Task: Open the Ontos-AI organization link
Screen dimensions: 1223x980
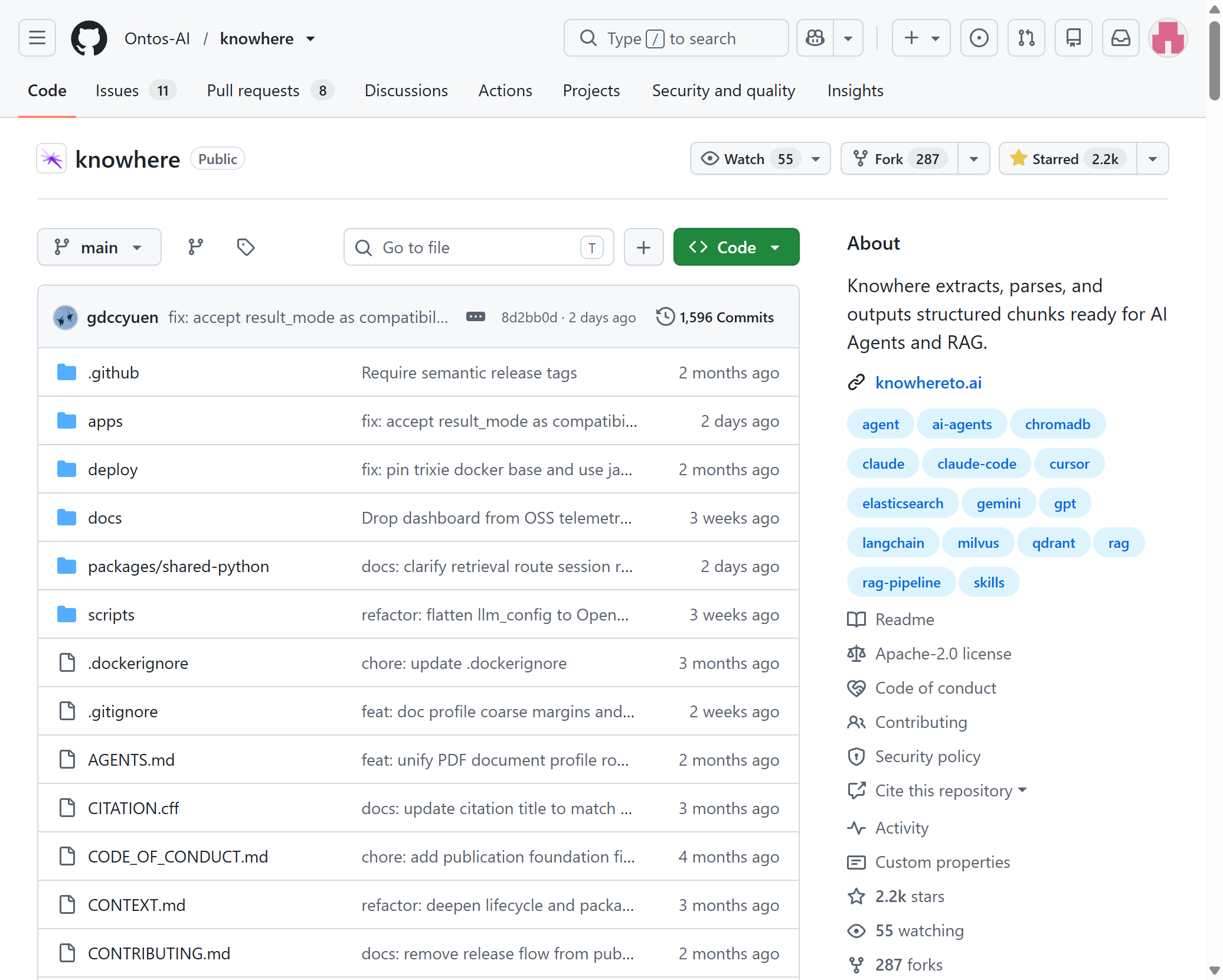Action: tap(157, 39)
